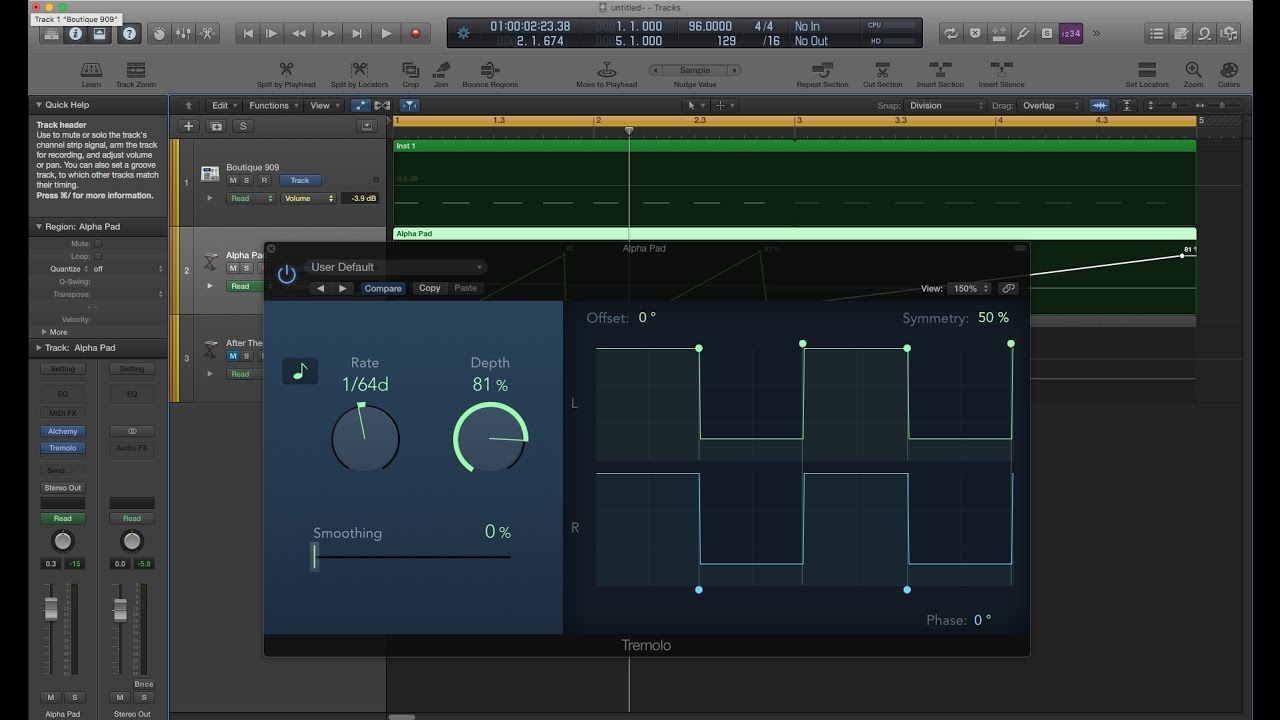Open Tremolo User Default preset menu
This screenshot has width=1280, height=720.
(x=396, y=267)
